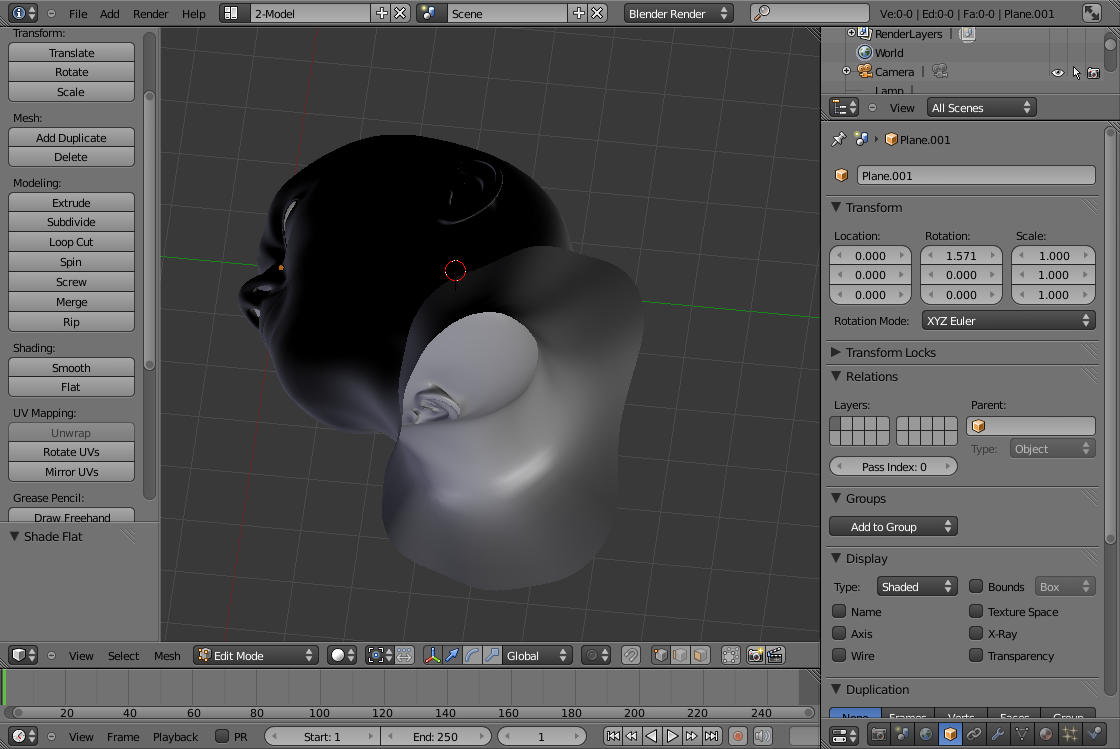Enable the Wire display checkbox

pos(840,656)
